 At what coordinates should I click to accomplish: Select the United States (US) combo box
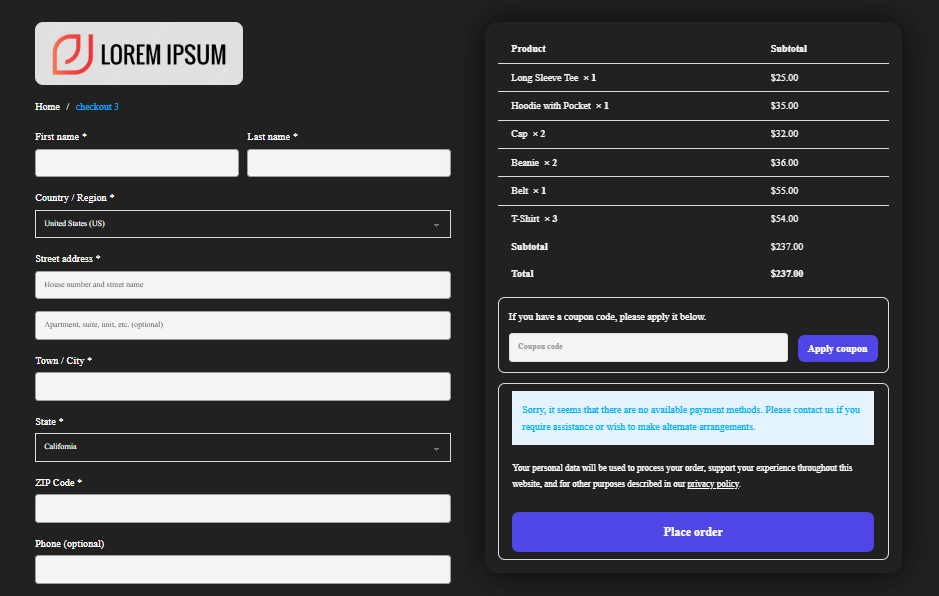click(x=243, y=224)
